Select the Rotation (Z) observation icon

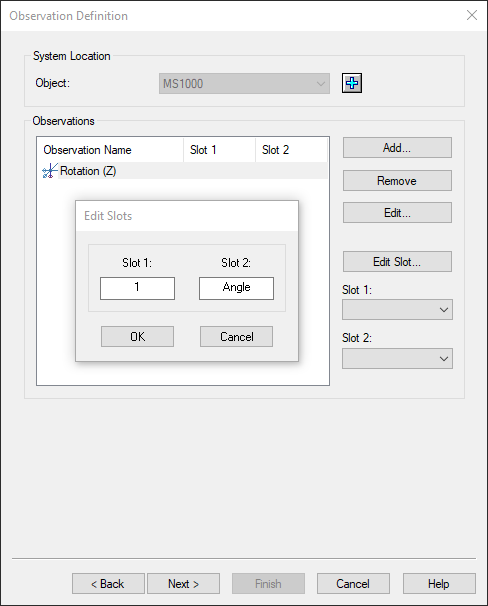point(50,171)
